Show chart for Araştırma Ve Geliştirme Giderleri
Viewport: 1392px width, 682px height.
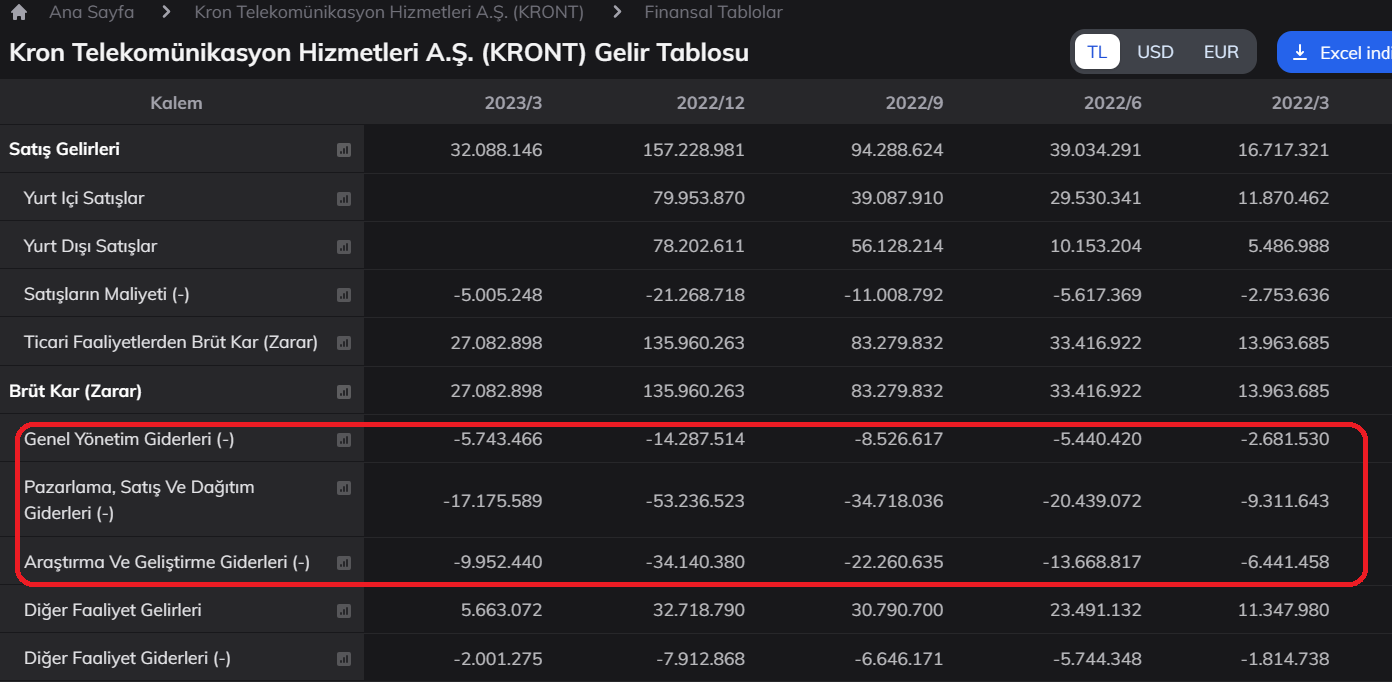344,563
